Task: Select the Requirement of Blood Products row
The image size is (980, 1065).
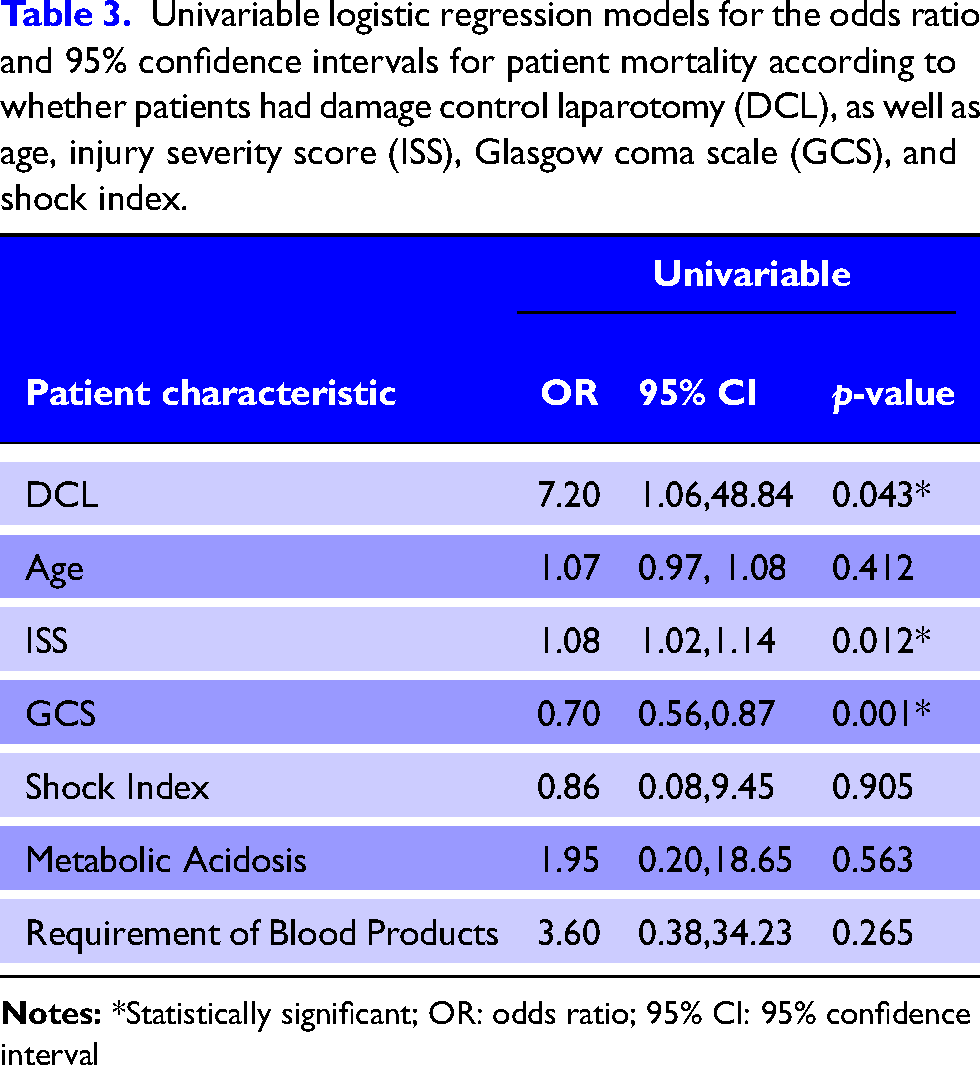Action: point(490,932)
